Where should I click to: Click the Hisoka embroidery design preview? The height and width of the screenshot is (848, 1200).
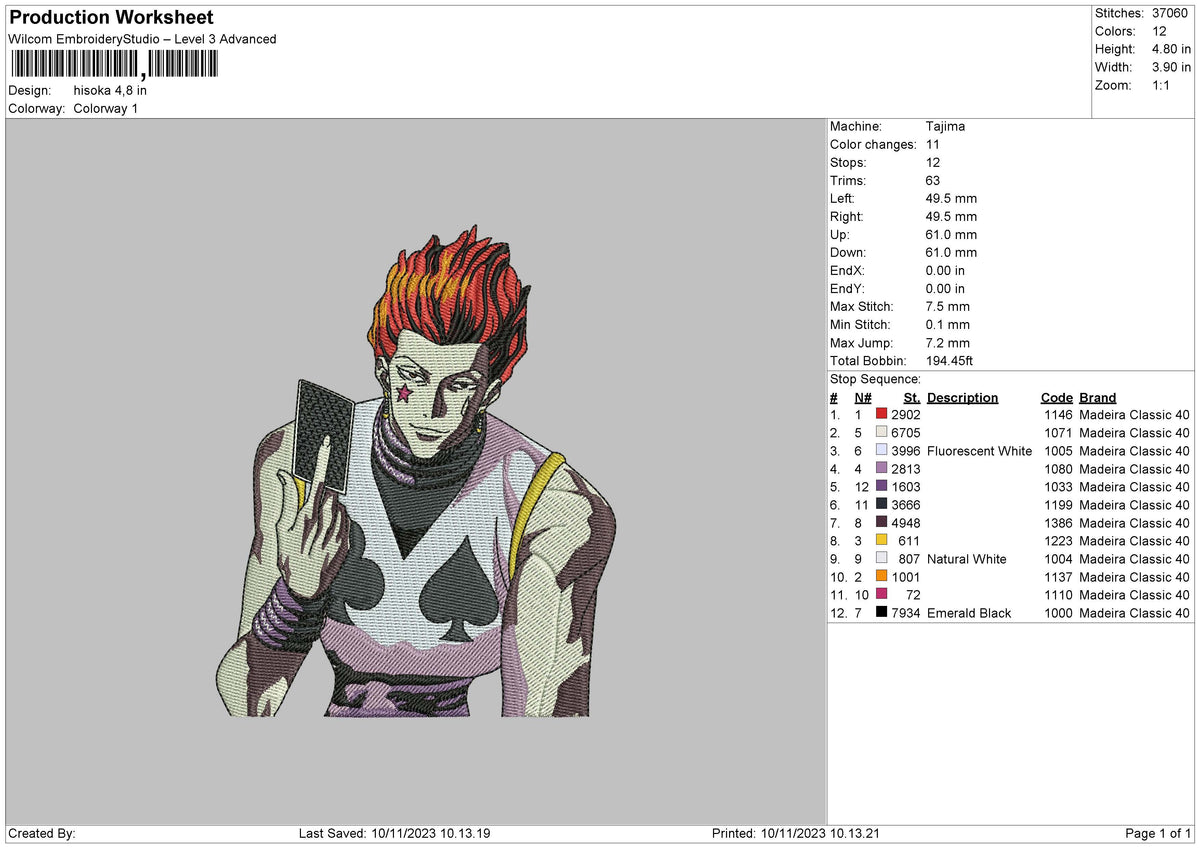415,471
